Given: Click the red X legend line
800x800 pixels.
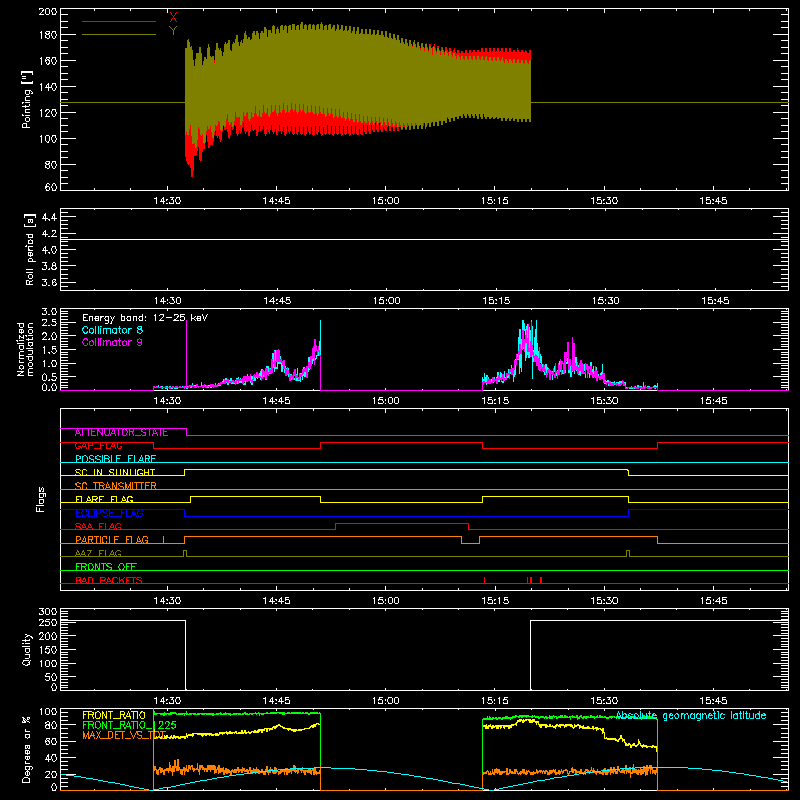Looking at the screenshot, I should point(119,21).
